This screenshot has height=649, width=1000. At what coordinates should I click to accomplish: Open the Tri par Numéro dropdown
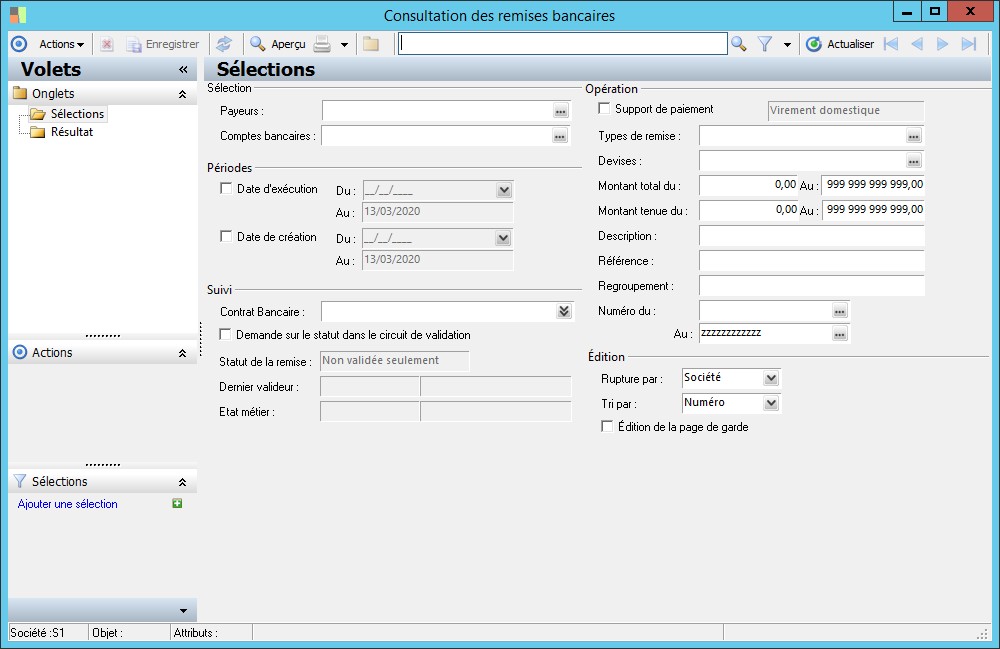tap(769, 403)
